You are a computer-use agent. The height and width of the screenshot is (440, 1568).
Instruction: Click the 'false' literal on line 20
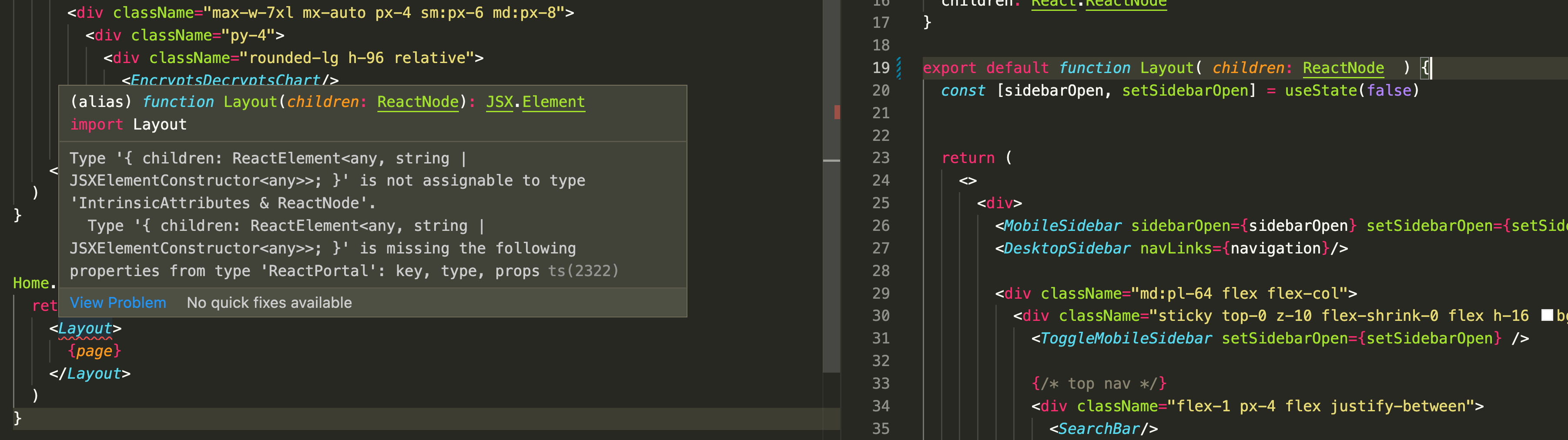[1388, 90]
